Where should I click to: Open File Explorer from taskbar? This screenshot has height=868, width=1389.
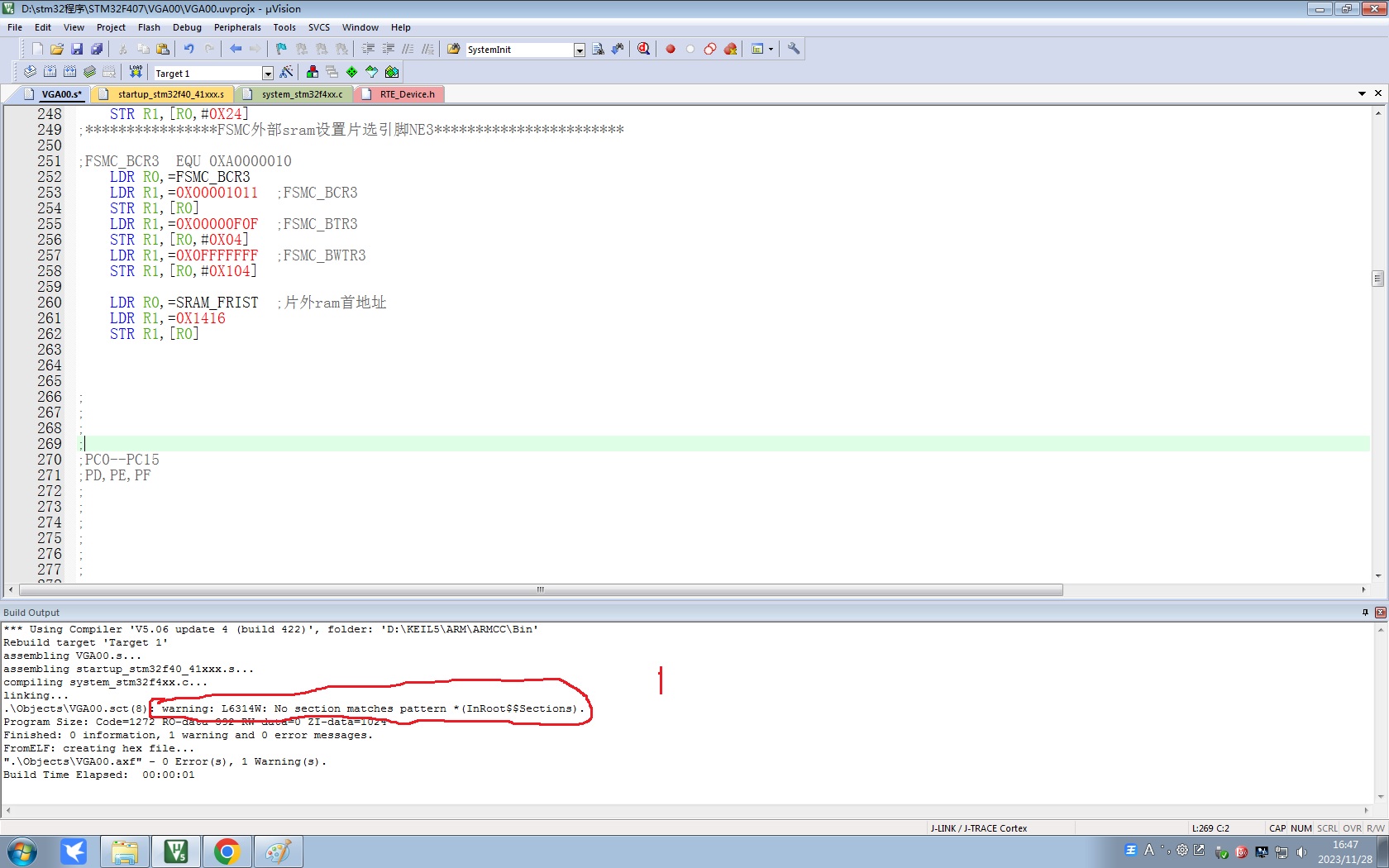coord(125,851)
